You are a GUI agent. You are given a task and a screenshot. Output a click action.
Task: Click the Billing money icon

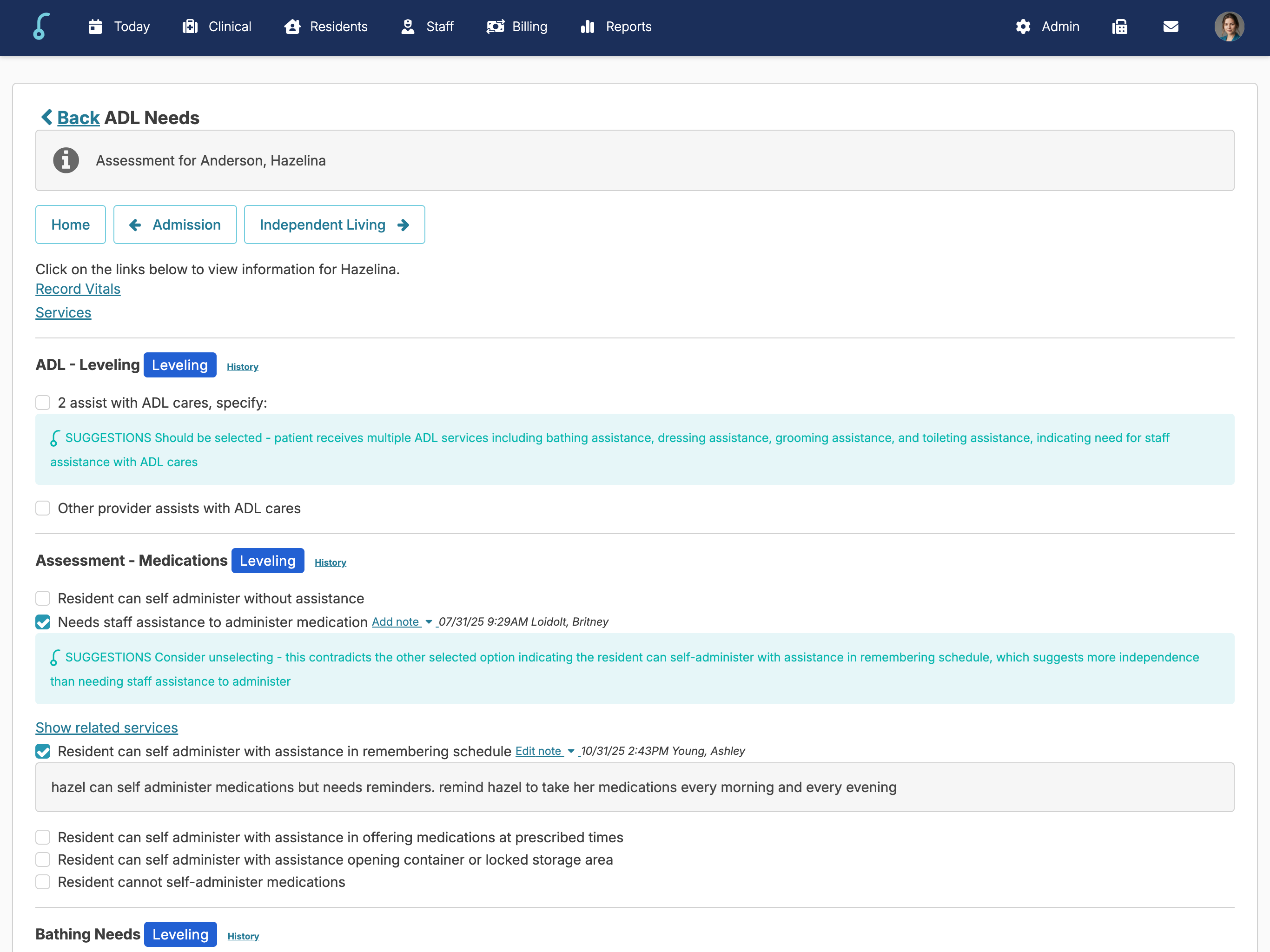(496, 26)
